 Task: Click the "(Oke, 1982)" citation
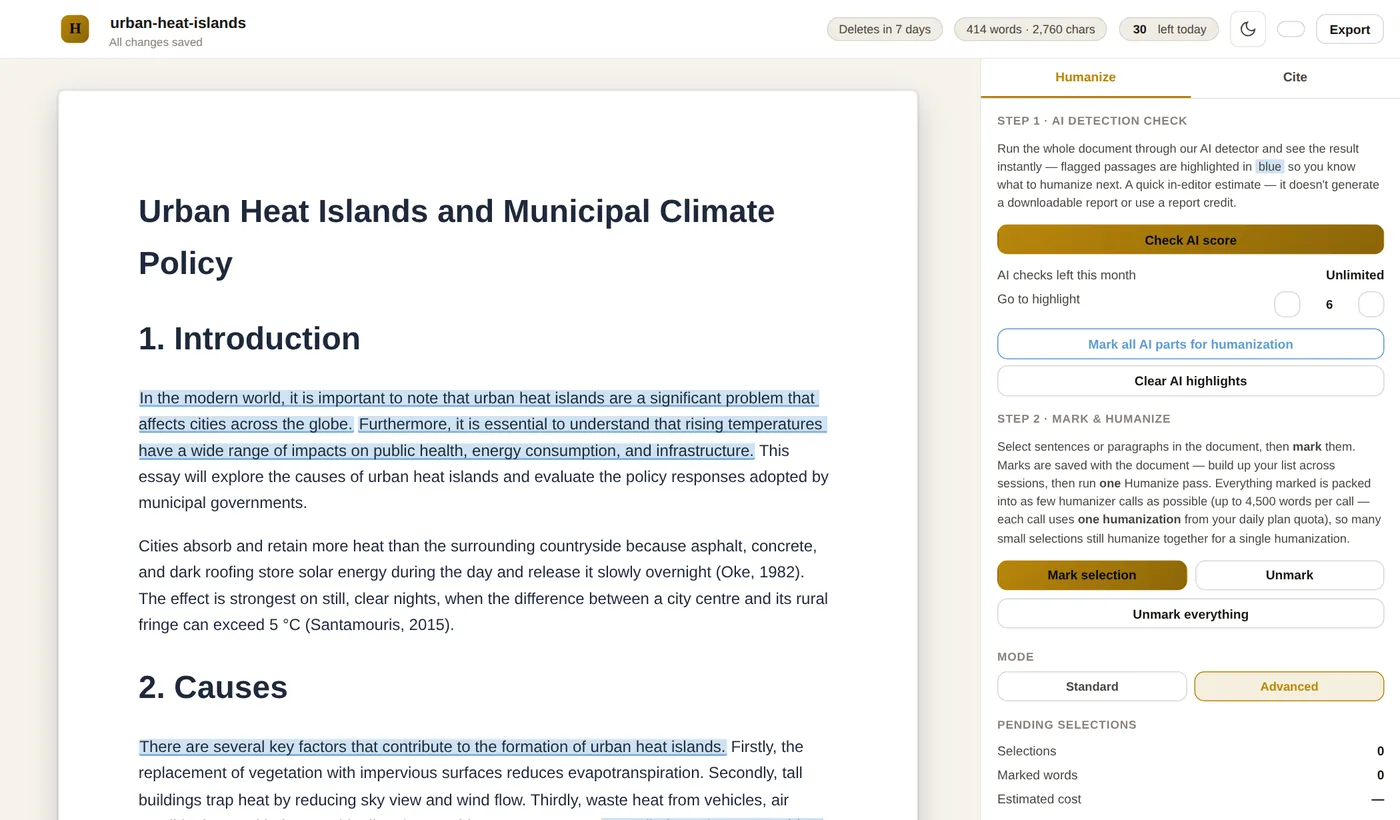759,573
